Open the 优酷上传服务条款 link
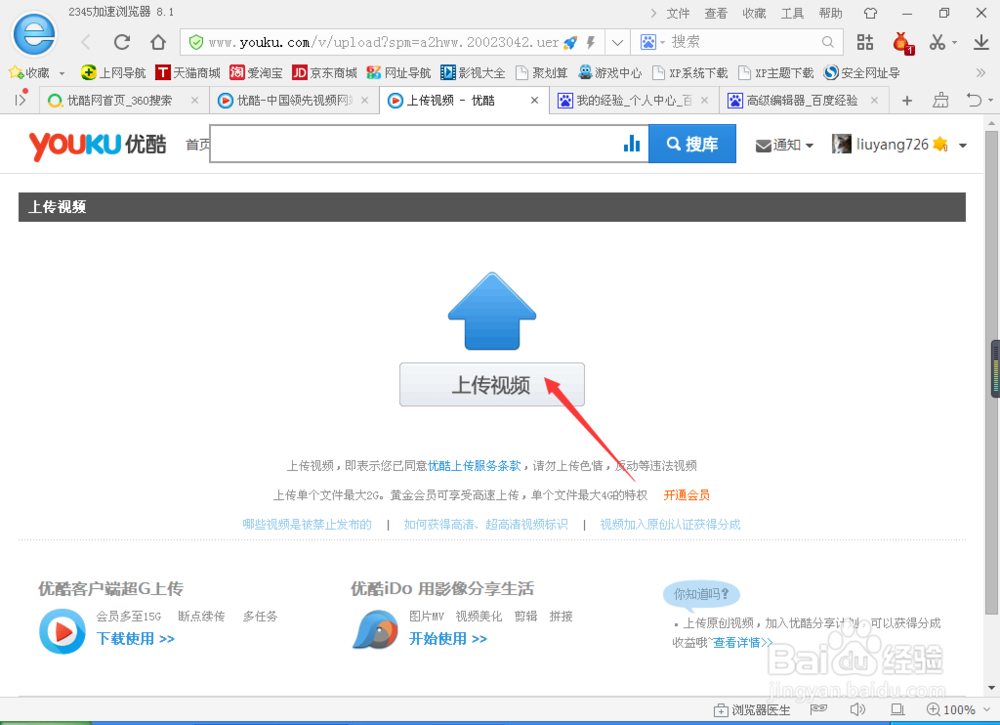Viewport: 1000px width, 725px height. pyautogui.click(x=474, y=466)
